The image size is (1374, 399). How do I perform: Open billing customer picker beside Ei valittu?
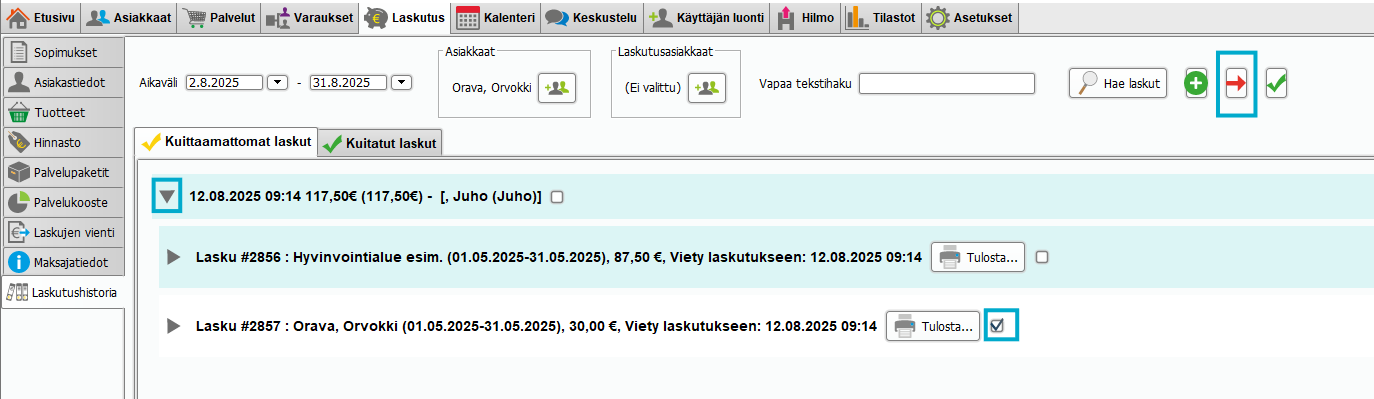pyautogui.click(x=707, y=88)
